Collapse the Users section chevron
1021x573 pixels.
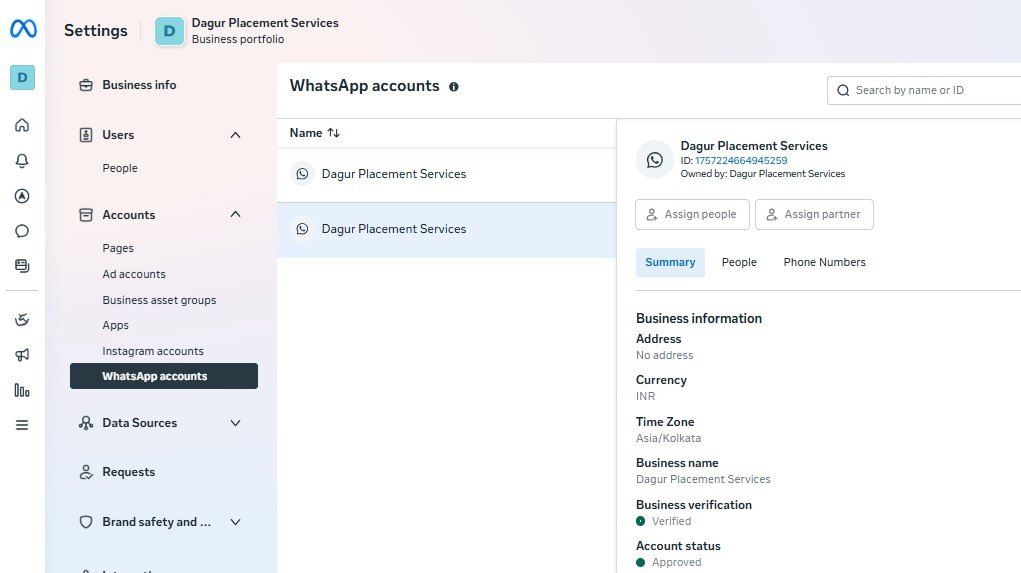coord(236,135)
